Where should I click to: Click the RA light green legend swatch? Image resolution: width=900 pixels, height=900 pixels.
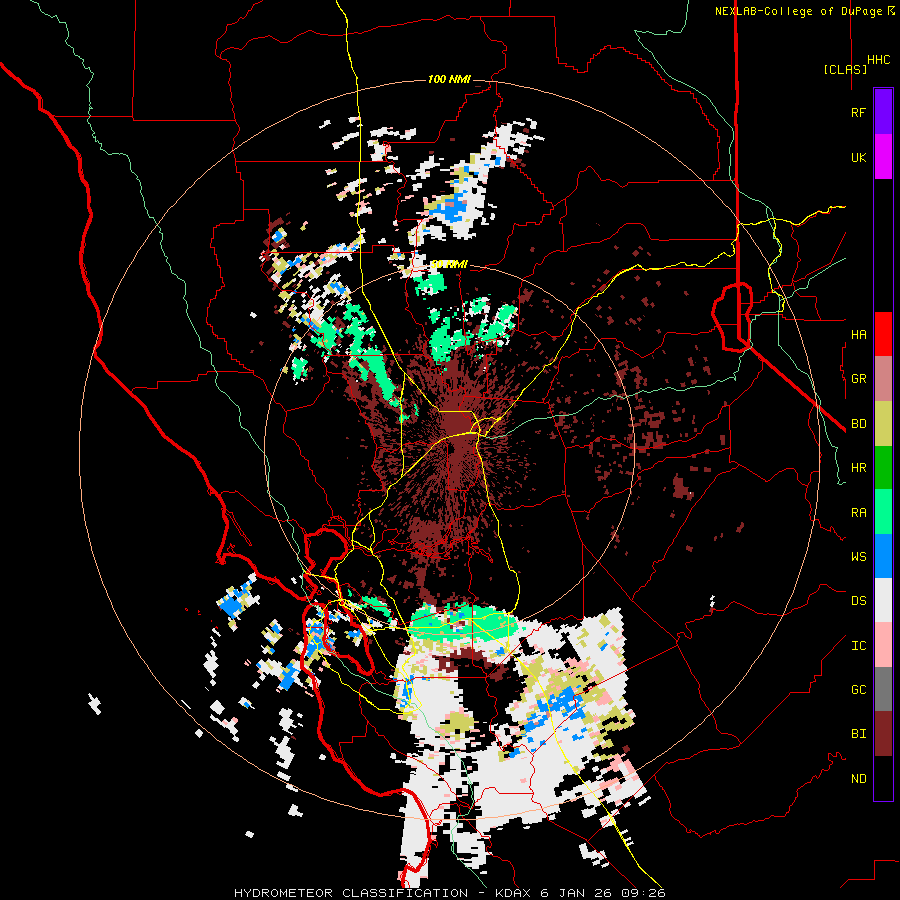click(x=883, y=512)
